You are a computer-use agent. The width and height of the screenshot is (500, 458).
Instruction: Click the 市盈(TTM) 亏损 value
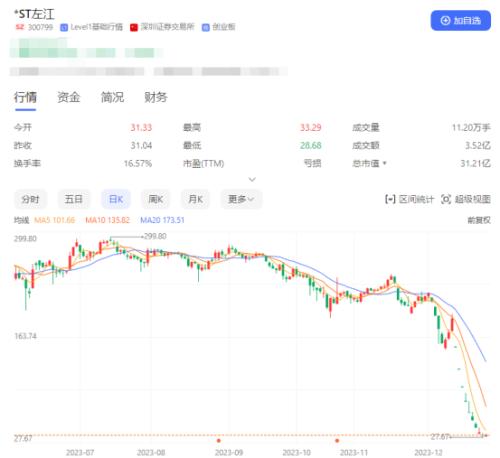312,164
